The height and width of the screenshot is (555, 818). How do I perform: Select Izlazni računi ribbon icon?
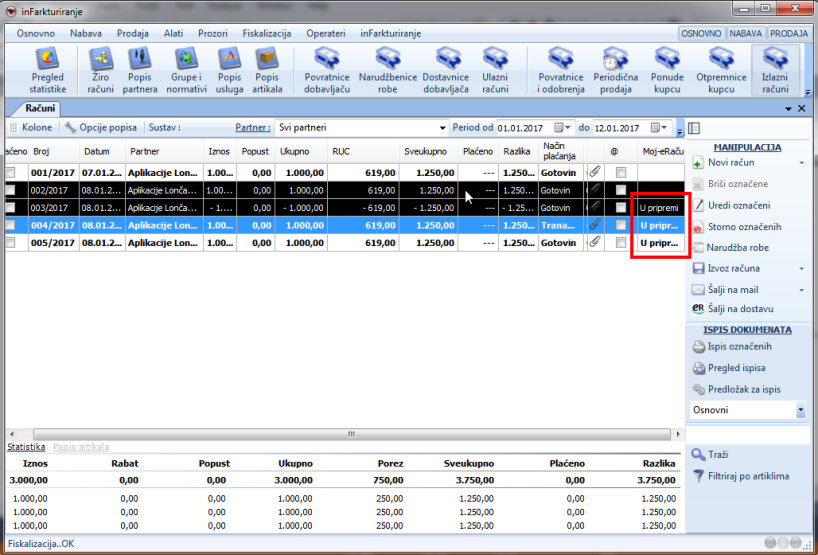click(x=775, y=70)
